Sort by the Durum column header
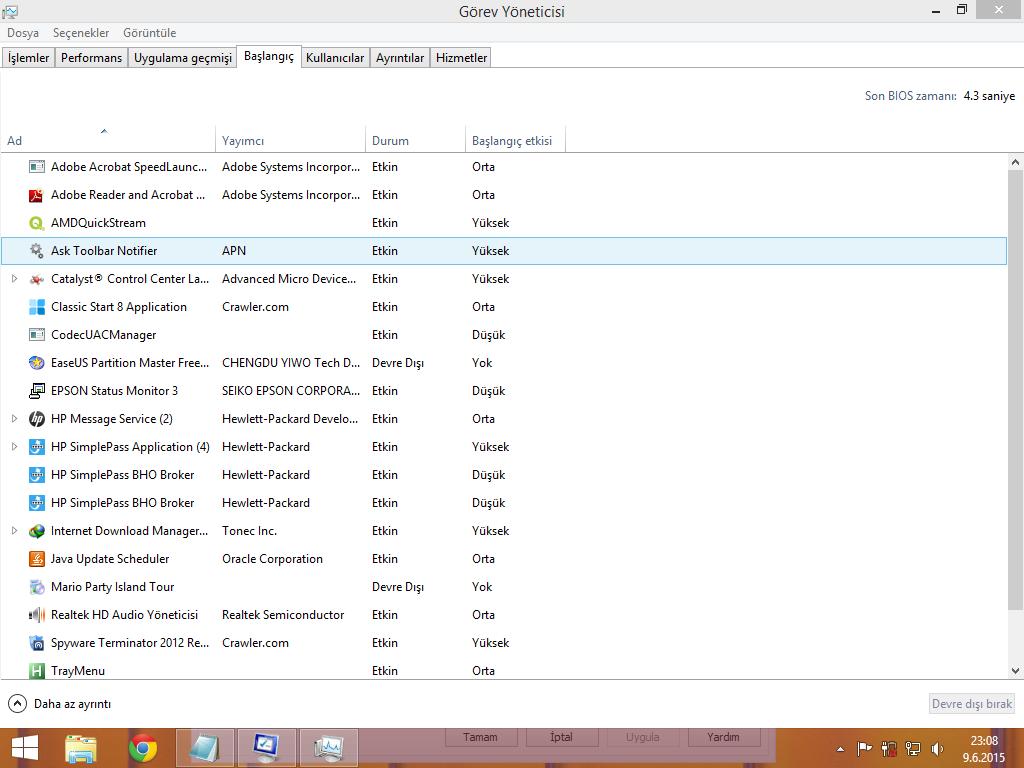The width and height of the screenshot is (1024, 768). coord(415,140)
